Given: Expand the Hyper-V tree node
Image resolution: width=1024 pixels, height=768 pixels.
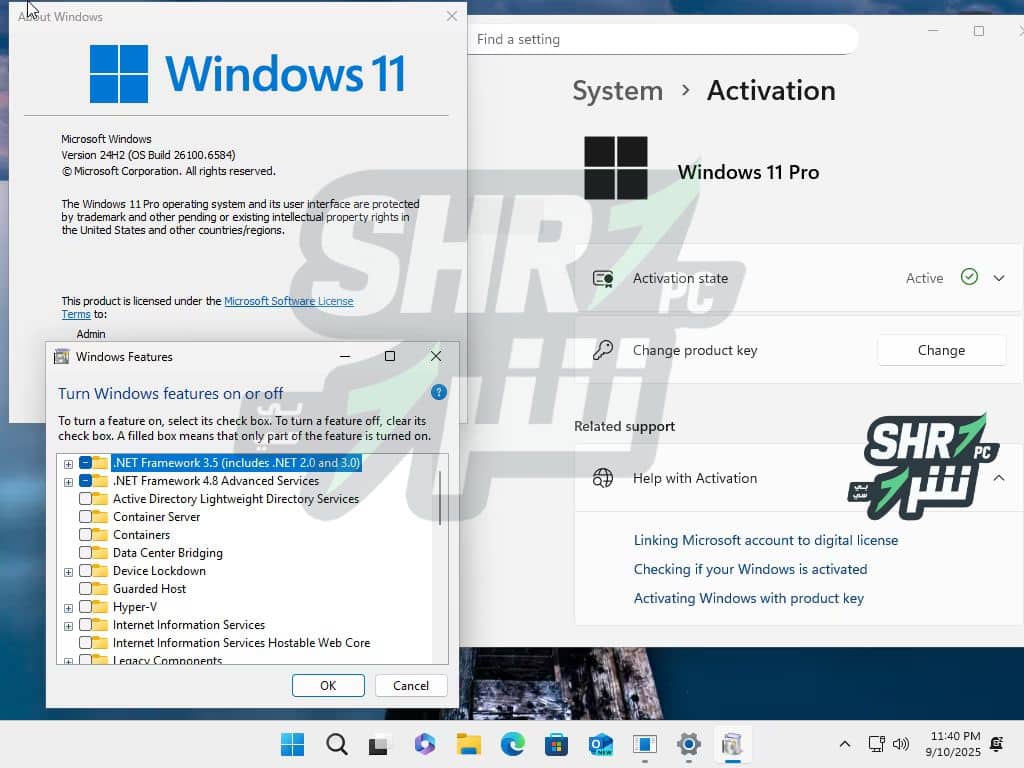Looking at the screenshot, I should tap(68, 608).
